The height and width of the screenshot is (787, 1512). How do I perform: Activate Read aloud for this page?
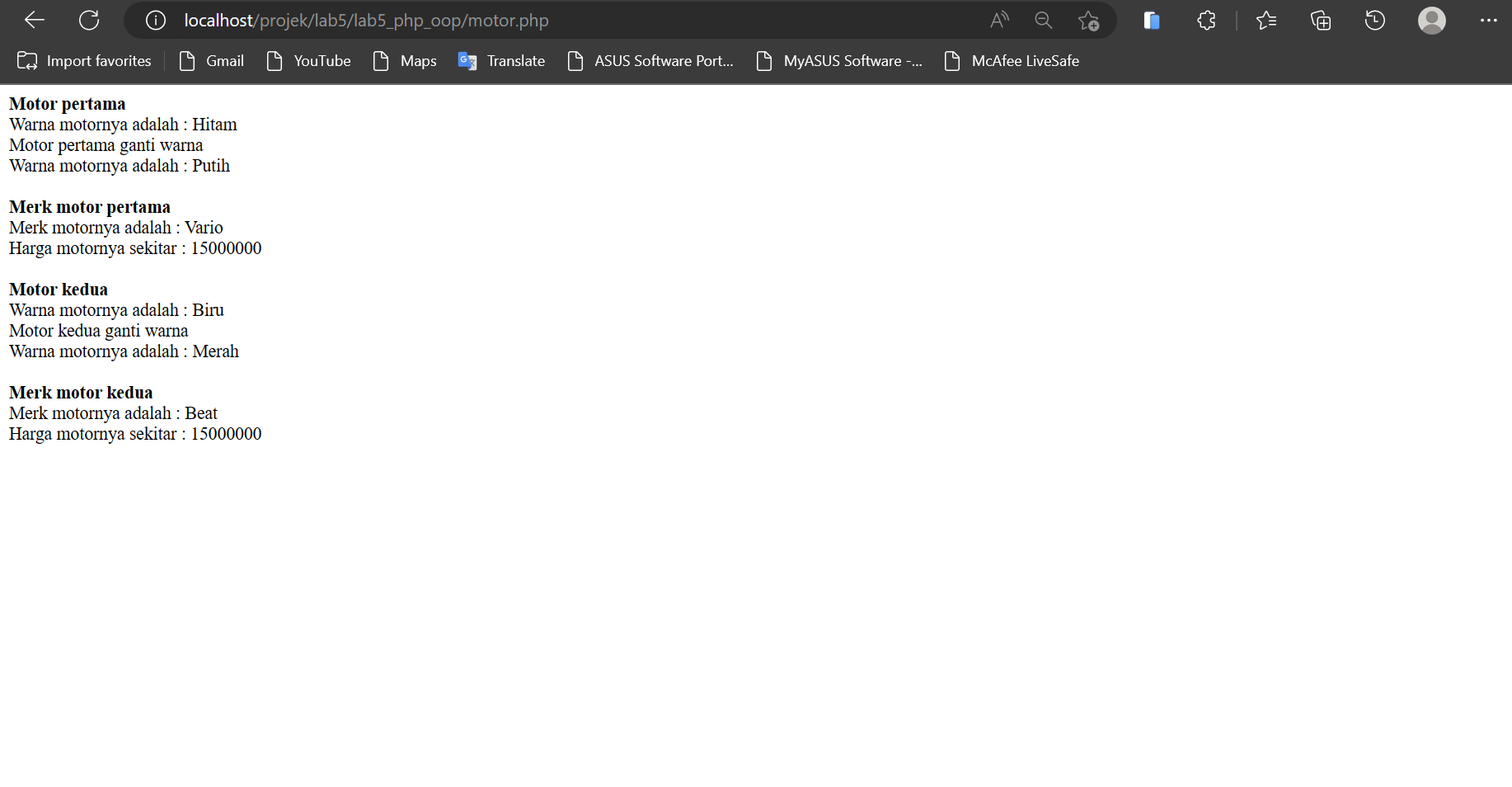[x=999, y=20]
